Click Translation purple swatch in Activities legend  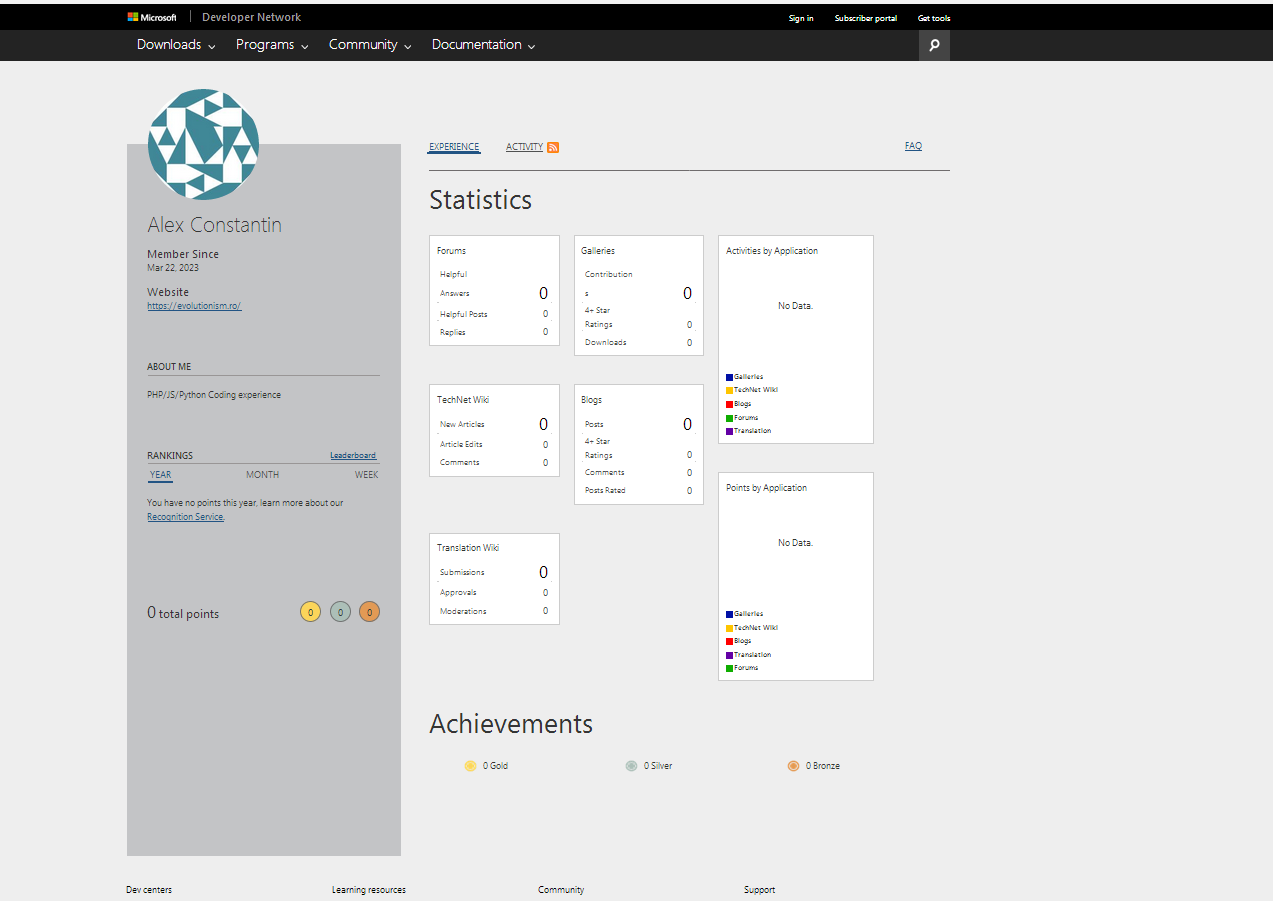(730, 431)
